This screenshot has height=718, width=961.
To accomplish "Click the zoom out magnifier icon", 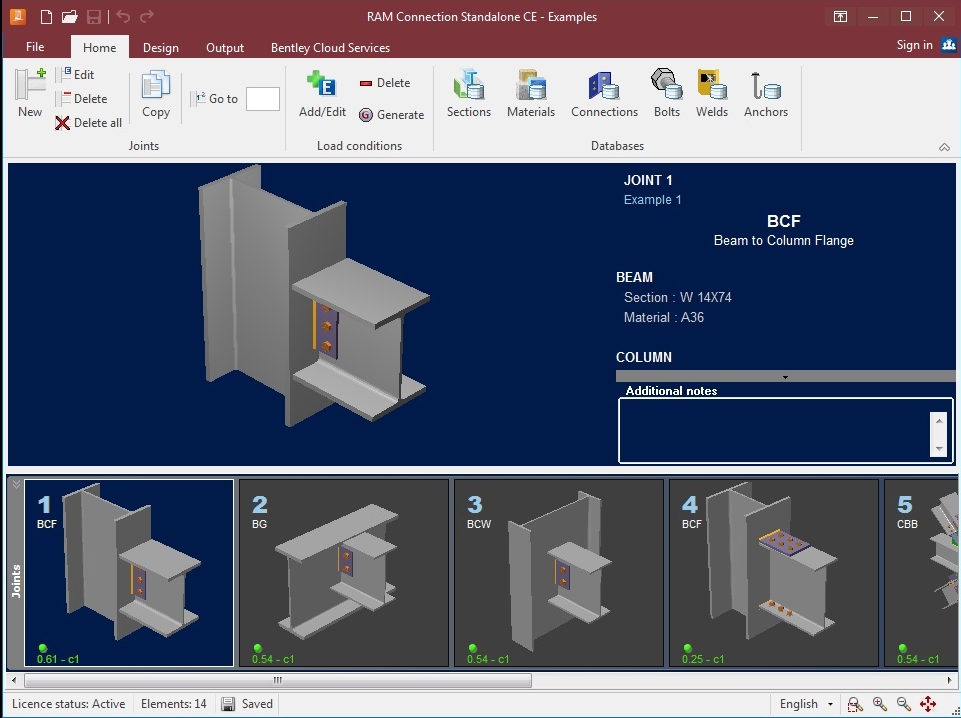I will 903,704.
